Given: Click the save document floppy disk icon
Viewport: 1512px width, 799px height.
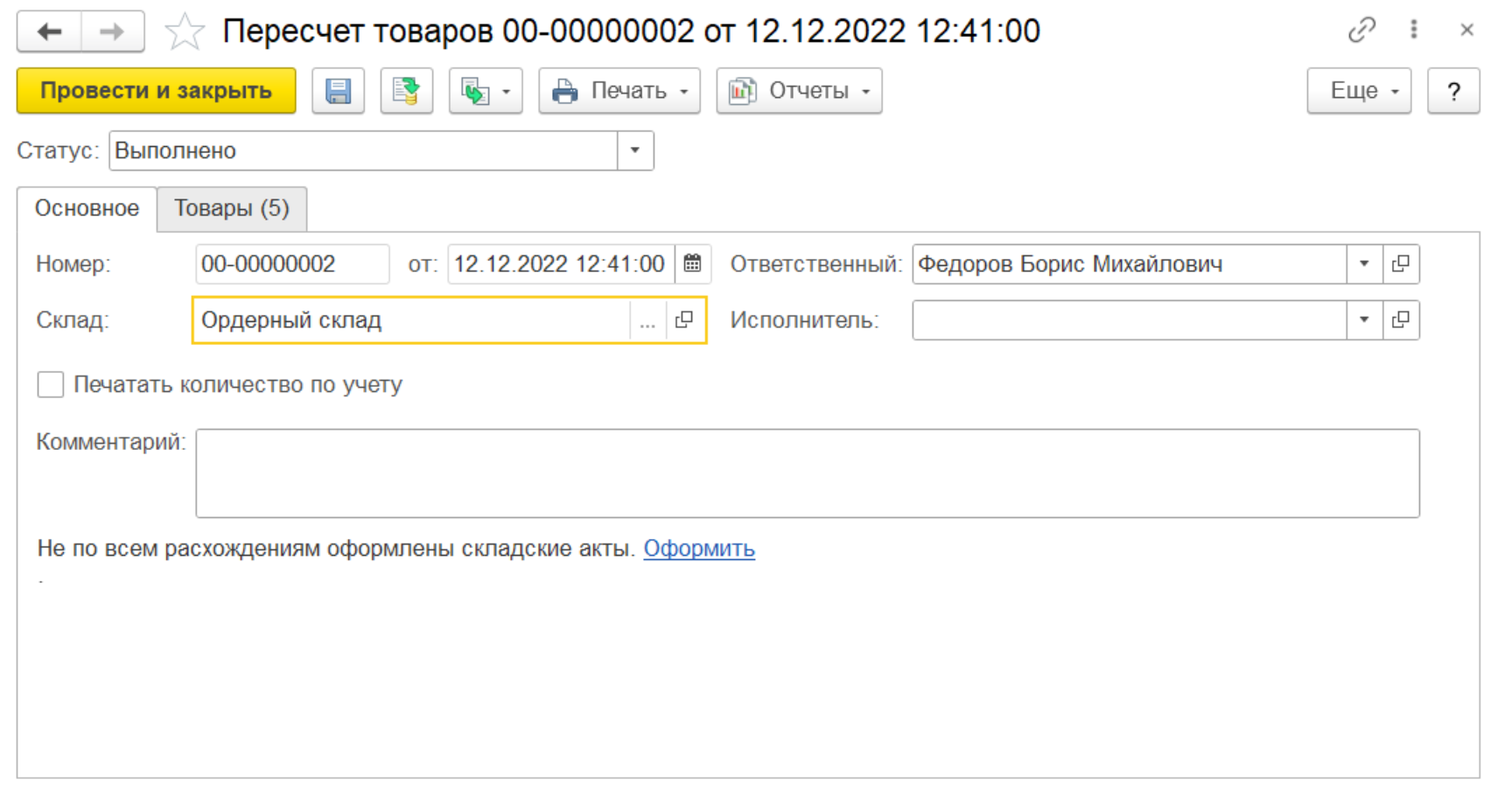Looking at the screenshot, I should coord(339,91).
